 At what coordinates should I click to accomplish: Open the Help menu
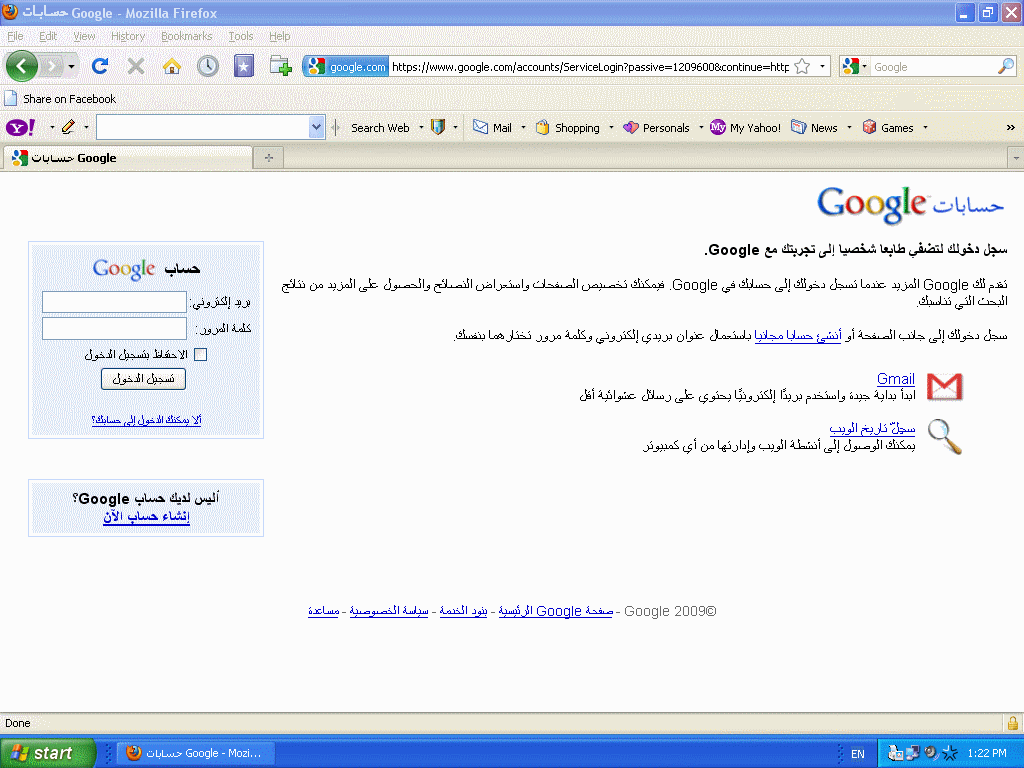(x=280, y=36)
